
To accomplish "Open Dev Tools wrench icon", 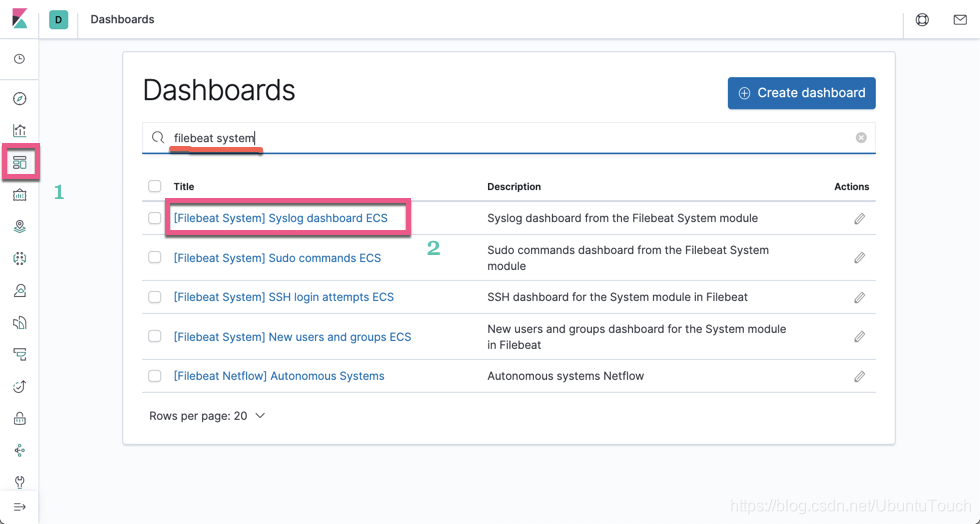I will coord(19,482).
